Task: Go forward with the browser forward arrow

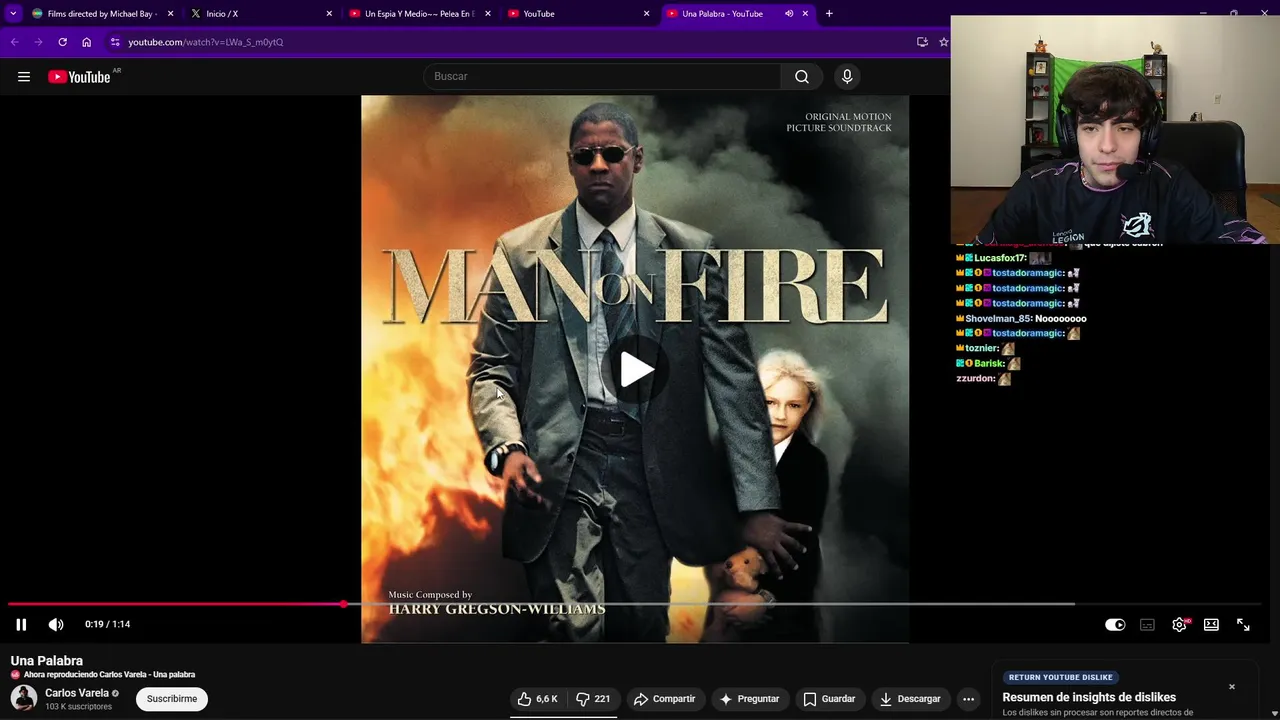Action: [x=38, y=42]
